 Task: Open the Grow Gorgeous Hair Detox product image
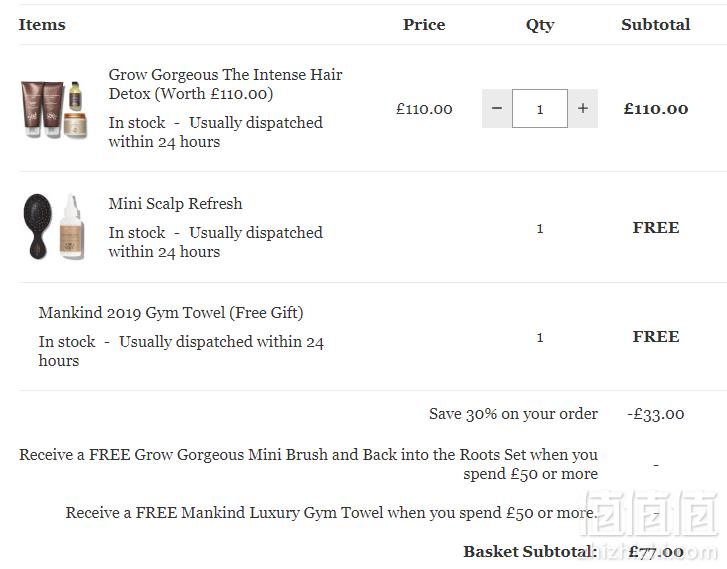54,109
